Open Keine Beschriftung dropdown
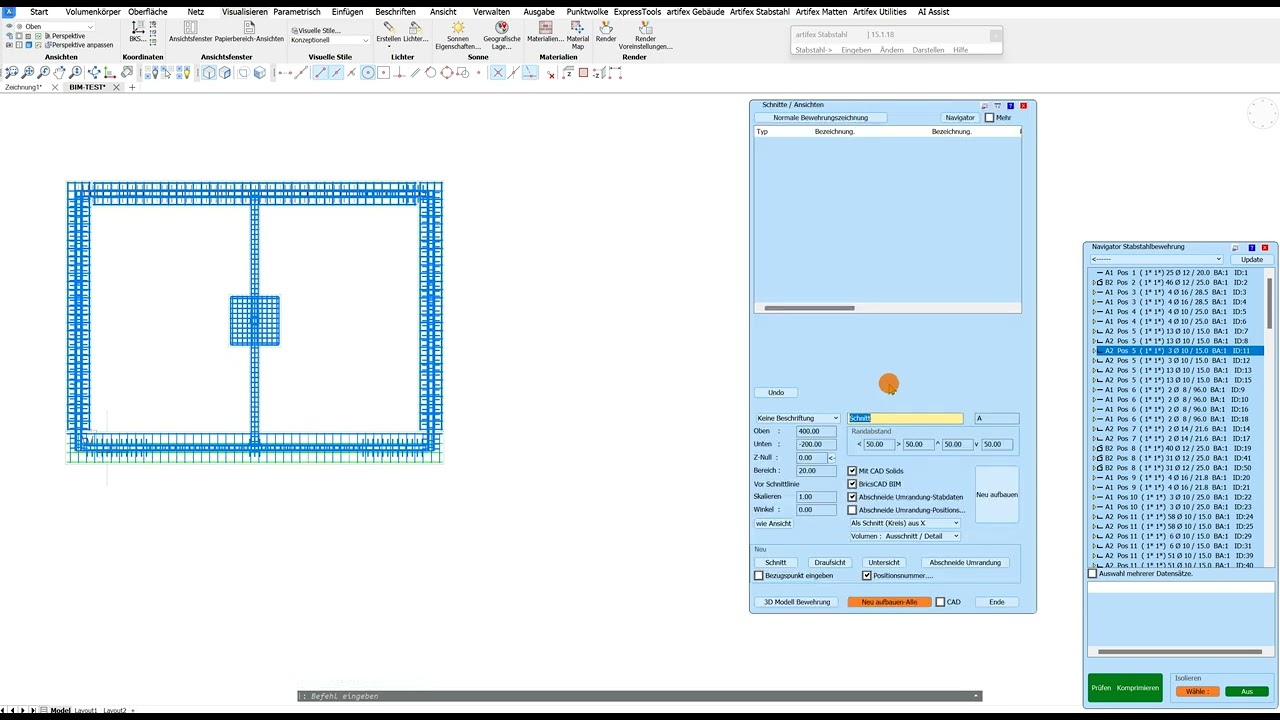 point(797,418)
